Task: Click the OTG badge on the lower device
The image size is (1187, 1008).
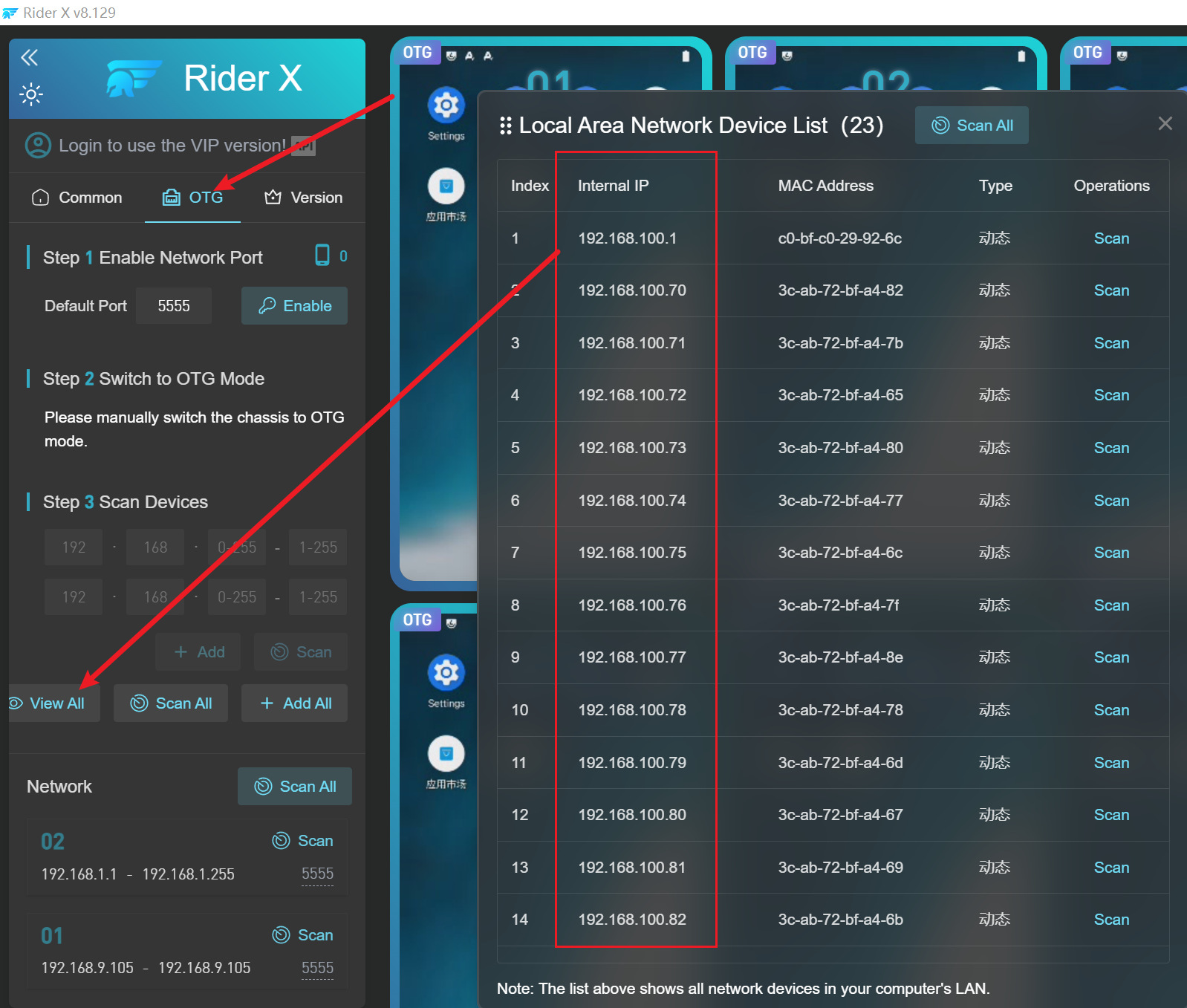Action: 417,620
